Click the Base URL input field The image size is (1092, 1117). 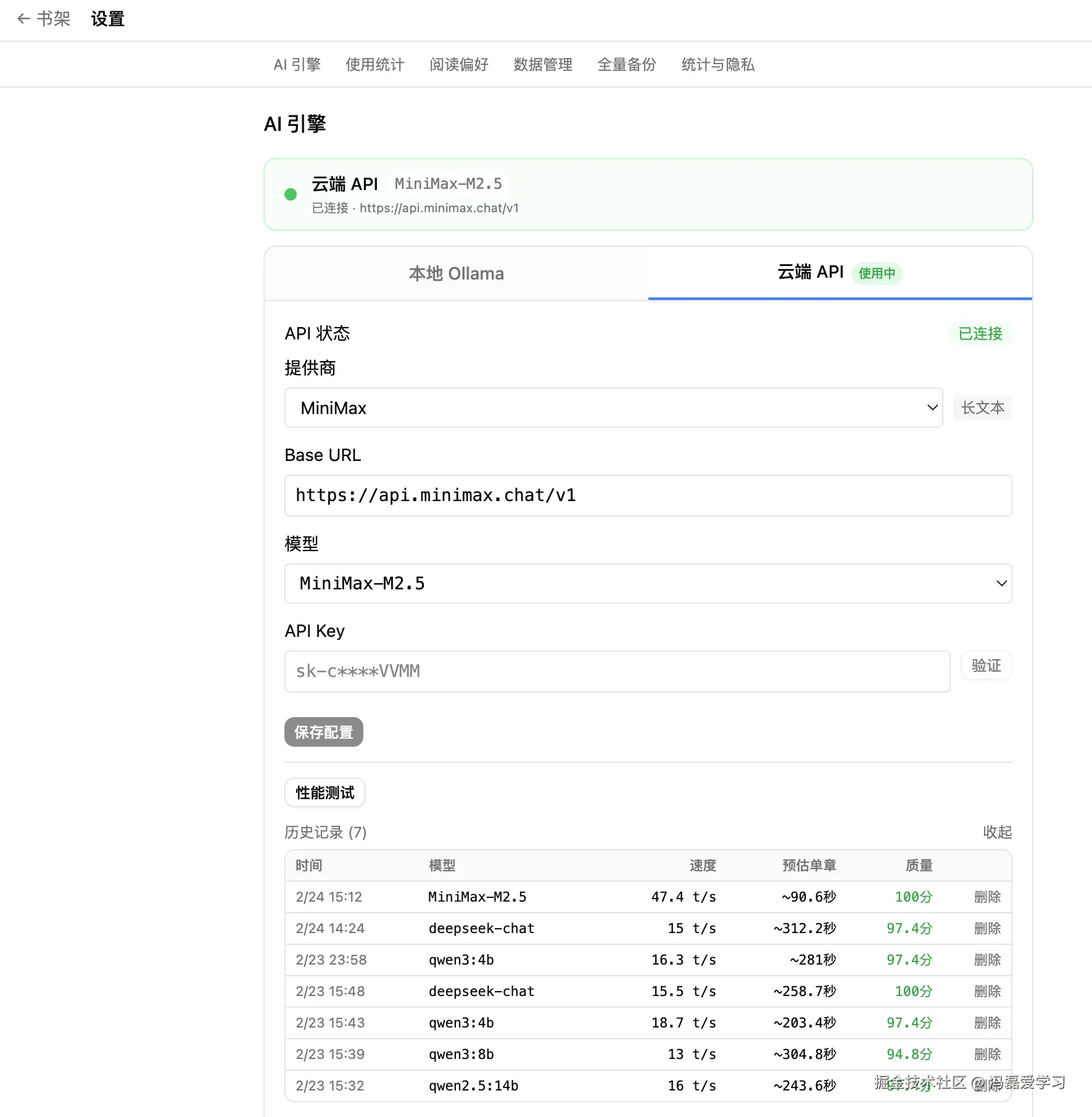(648, 496)
